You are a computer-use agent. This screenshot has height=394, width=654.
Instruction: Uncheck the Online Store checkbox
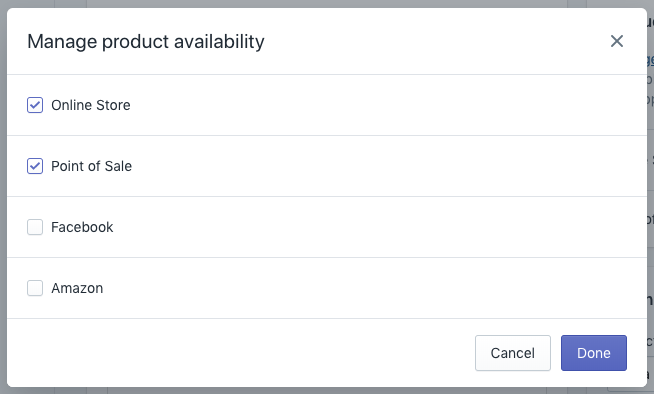pyautogui.click(x=35, y=105)
